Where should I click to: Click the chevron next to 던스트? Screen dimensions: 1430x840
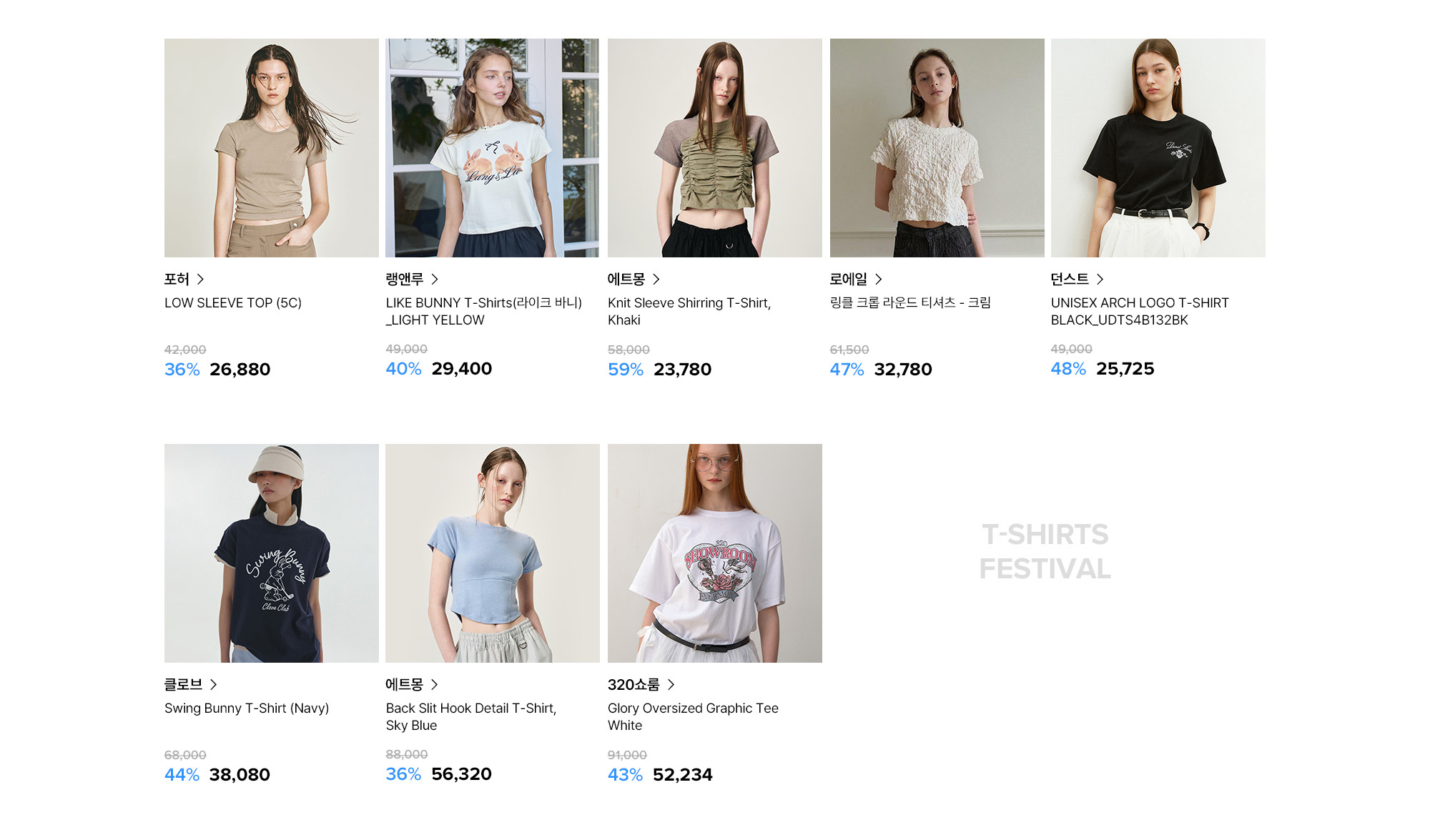pos(1100,279)
